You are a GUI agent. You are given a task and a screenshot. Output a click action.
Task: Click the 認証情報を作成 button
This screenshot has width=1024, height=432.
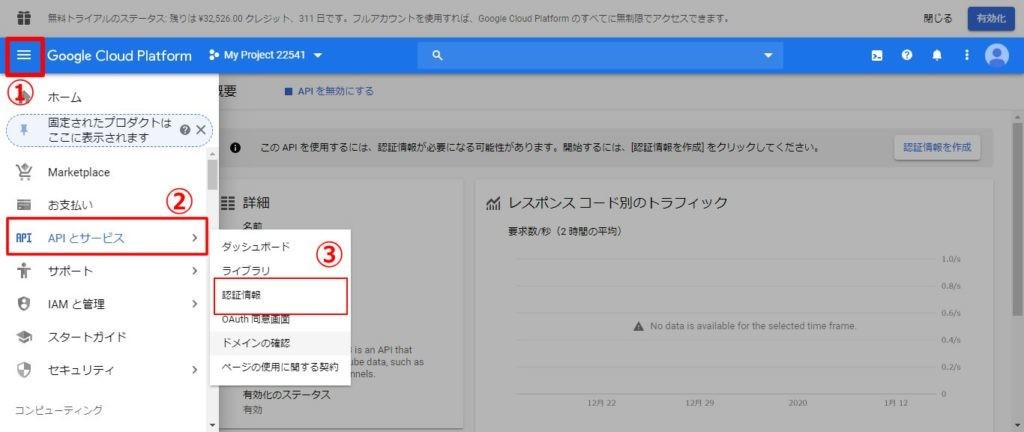click(x=936, y=147)
